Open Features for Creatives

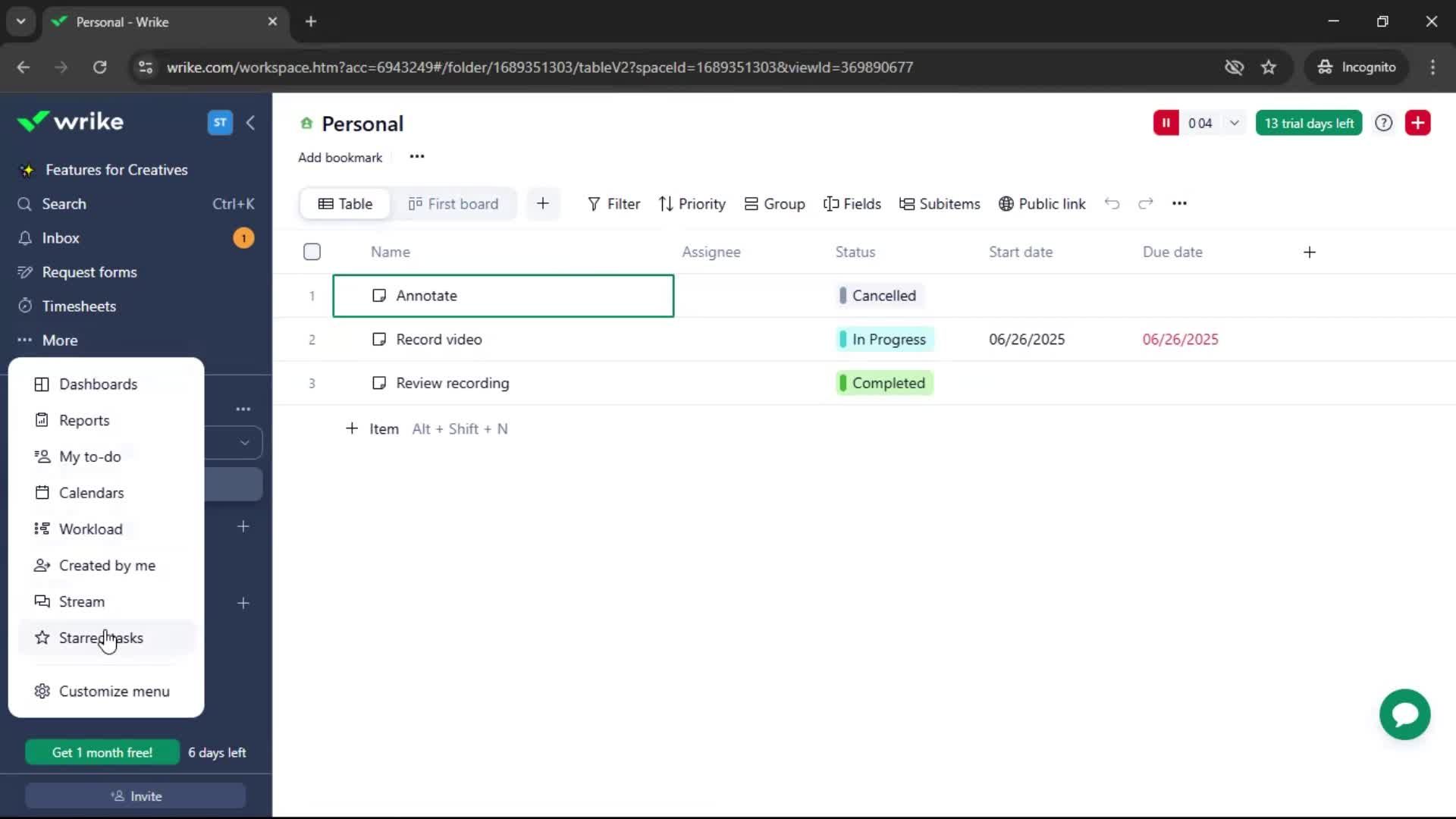[116, 170]
